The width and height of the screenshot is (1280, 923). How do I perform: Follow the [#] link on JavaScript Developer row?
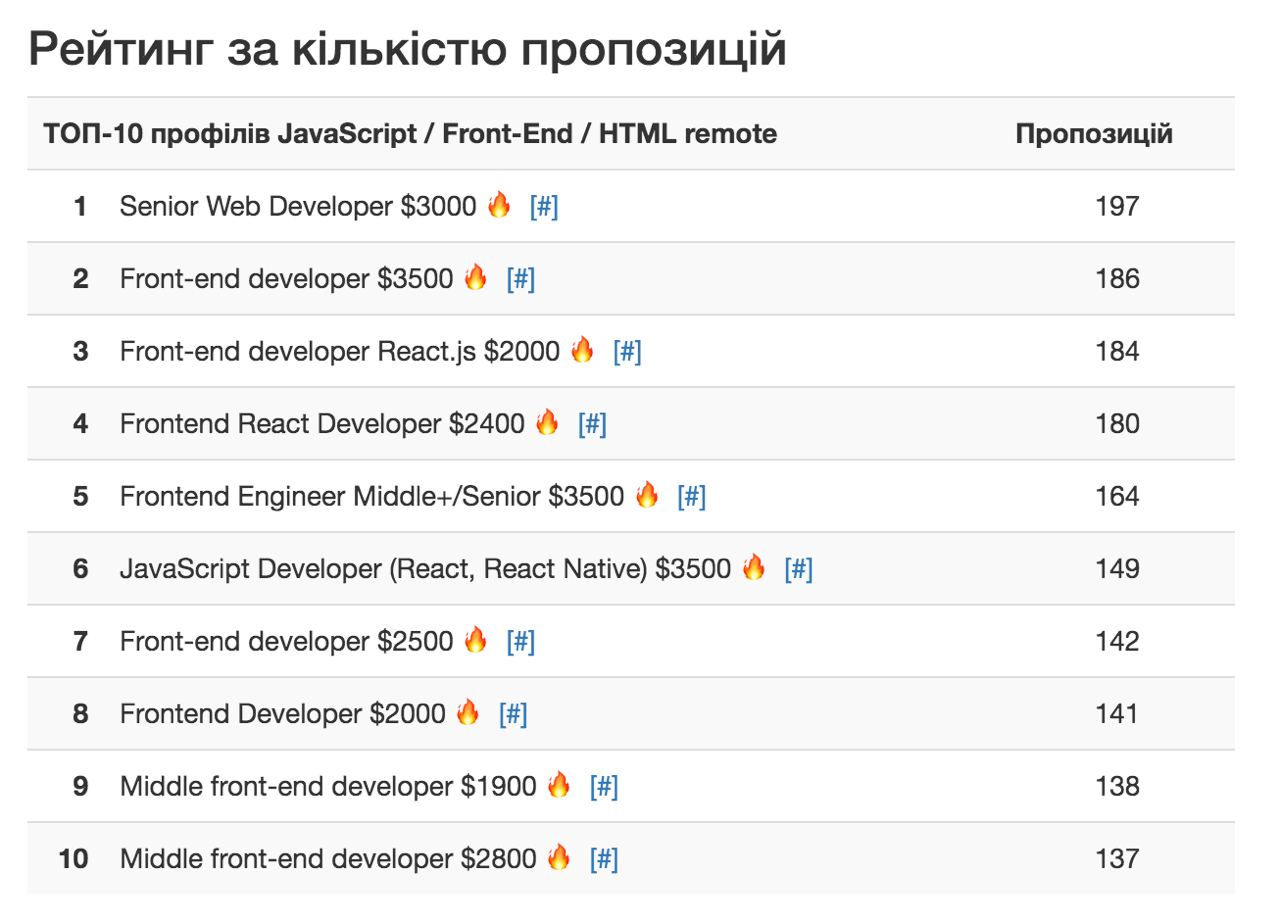click(799, 569)
